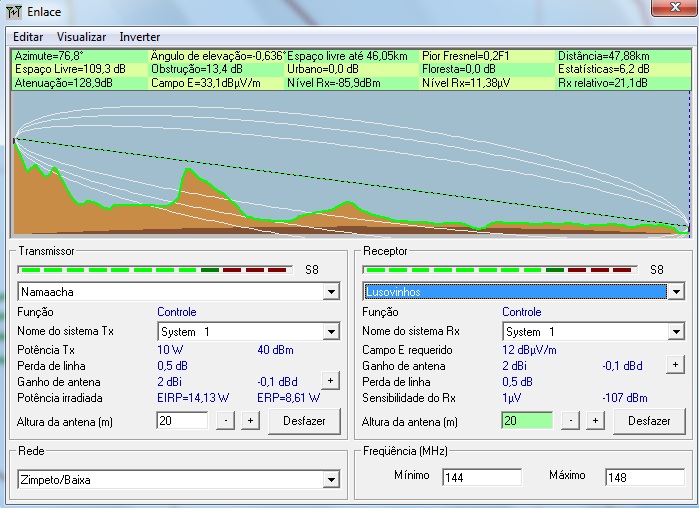Click the receiver antenna gain plus button
This screenshot has width=699, height=508.
click(675, 365)
